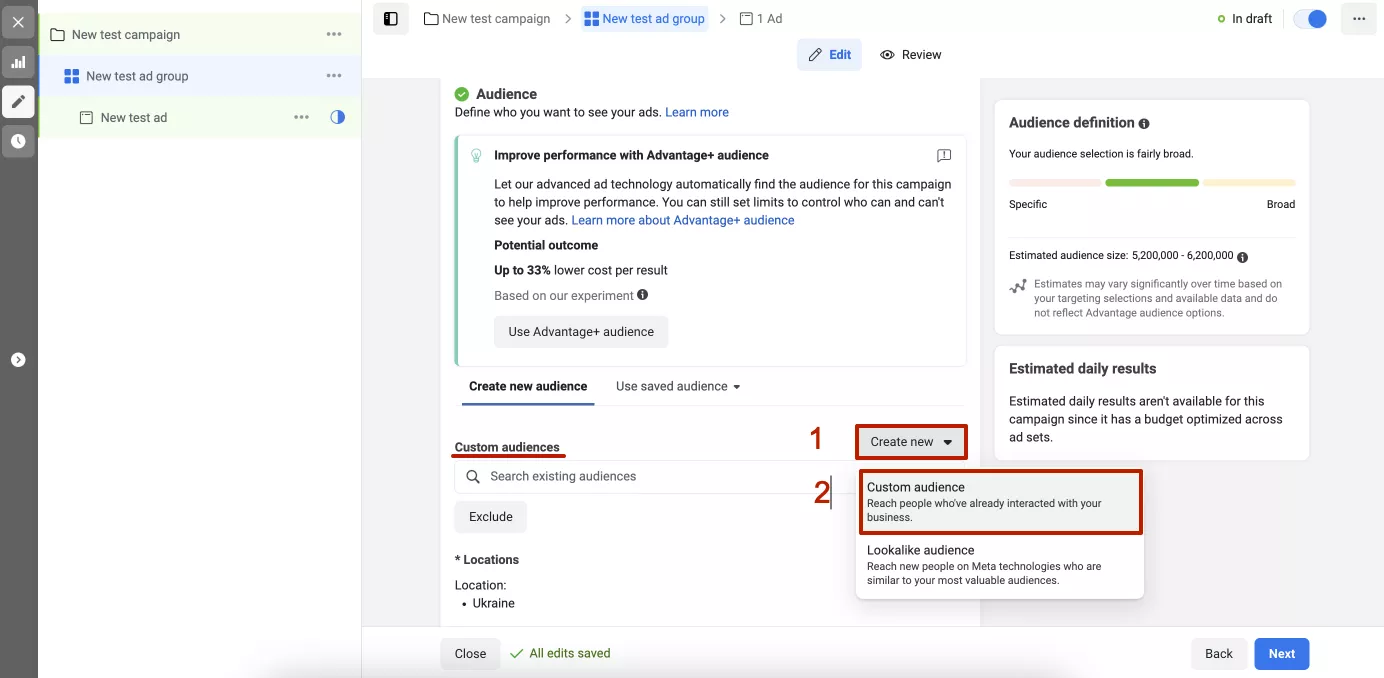Go to the New test campaign breadcrumb

coord(487,19)
